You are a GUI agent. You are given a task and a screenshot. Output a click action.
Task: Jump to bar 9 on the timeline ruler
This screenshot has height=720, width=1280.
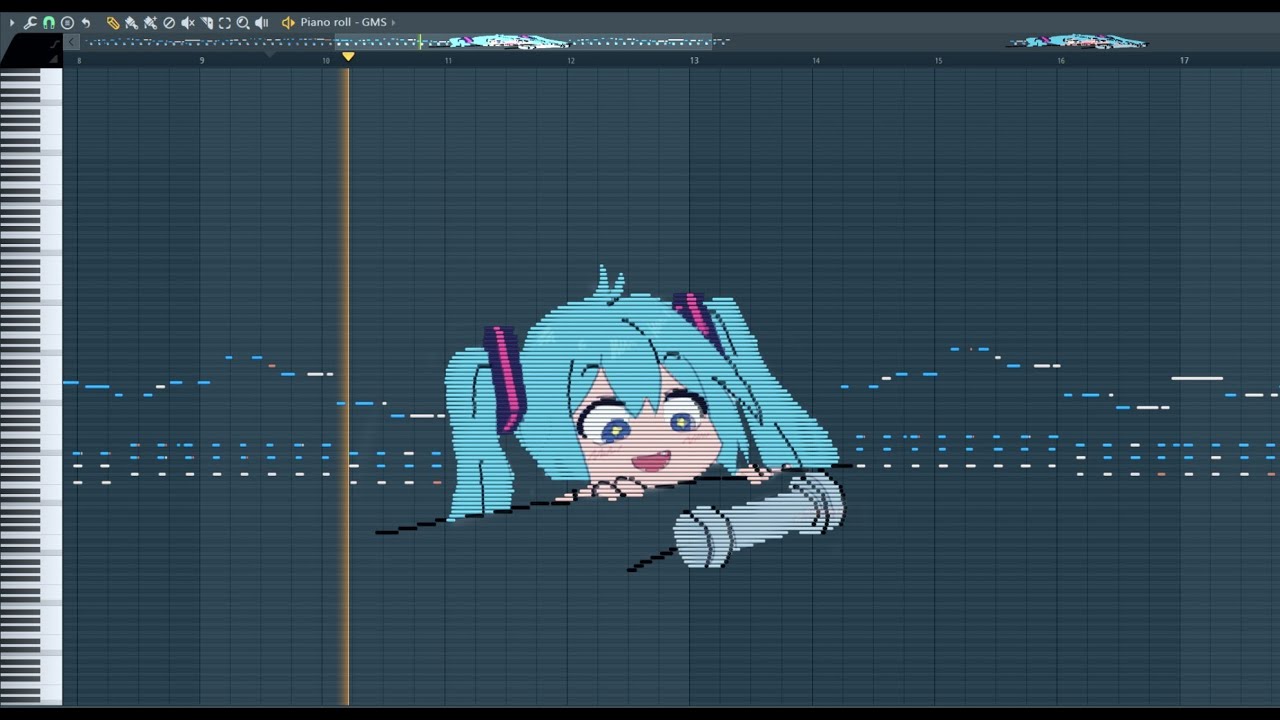tap(202, 61)
